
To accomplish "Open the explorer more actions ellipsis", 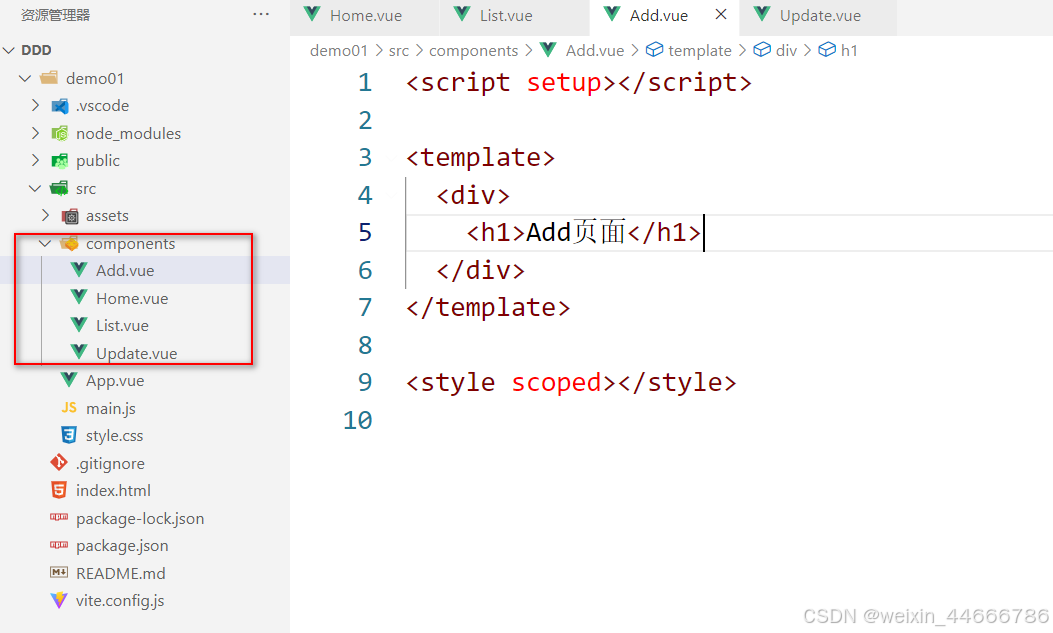I will pos(261,14).
